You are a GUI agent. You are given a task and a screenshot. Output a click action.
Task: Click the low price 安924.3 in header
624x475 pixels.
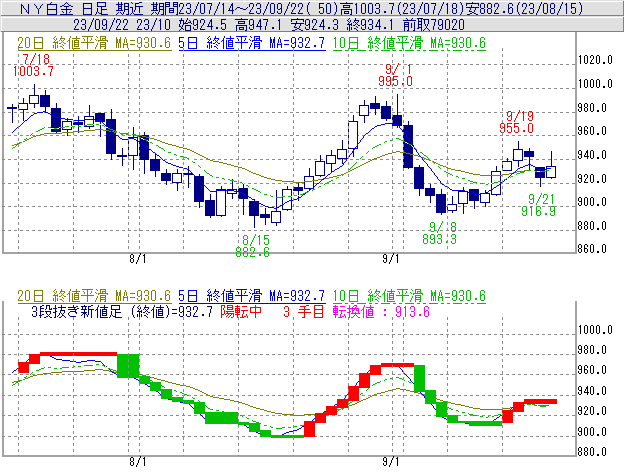point(314,25)
